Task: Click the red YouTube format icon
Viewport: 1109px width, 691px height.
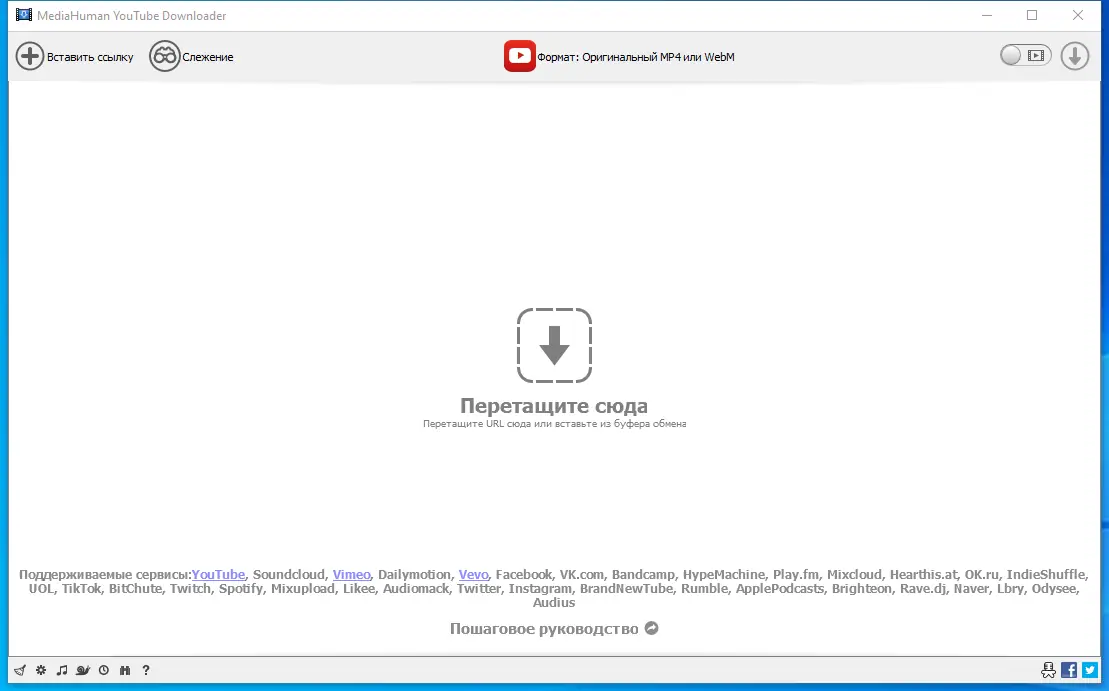Action: click(519, 57)
